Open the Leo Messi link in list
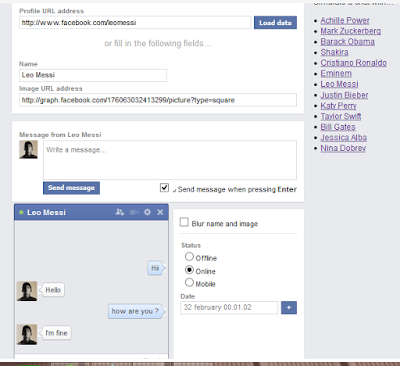 [339, 84]
